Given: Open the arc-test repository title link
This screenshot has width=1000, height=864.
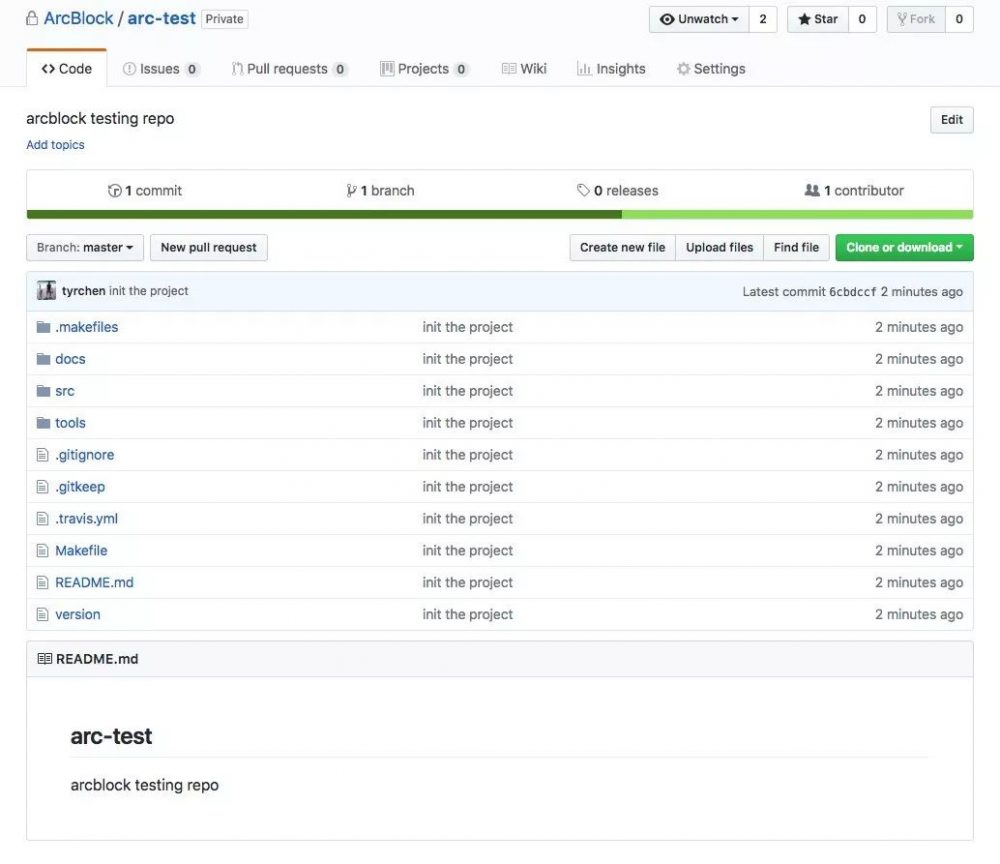Looking at the screenshot, I should [x=161, y=18].
